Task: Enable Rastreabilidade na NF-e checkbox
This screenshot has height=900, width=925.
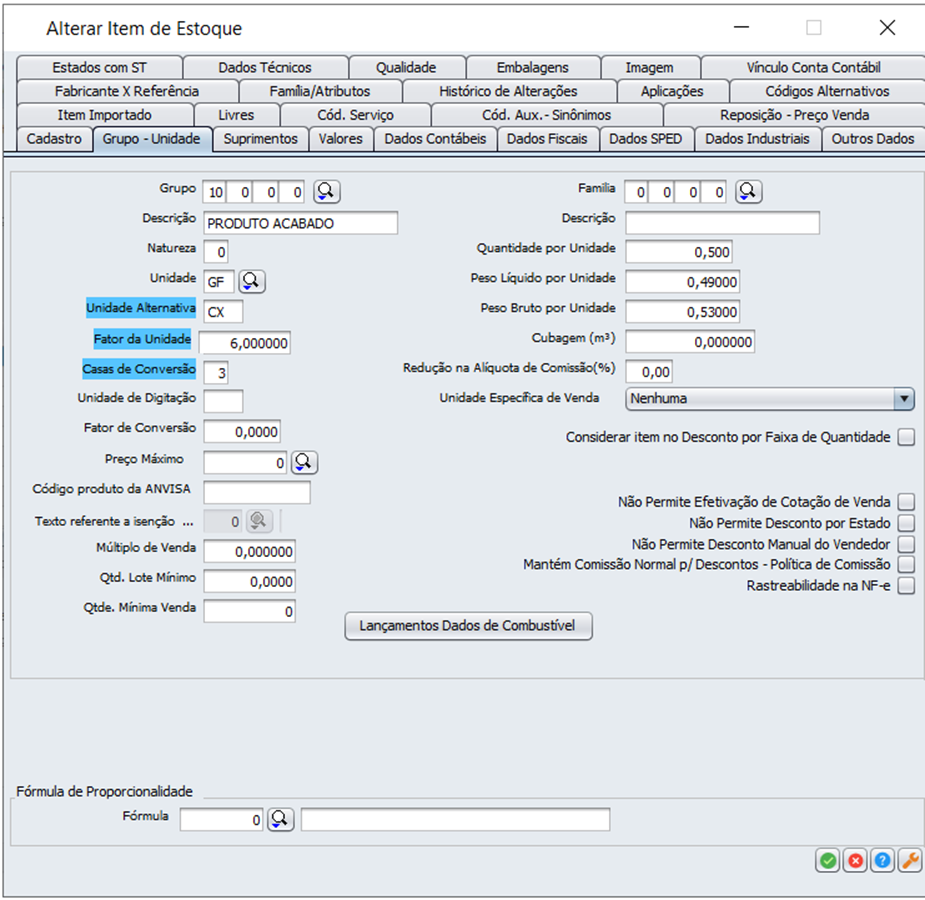Action: pos(906,586)
